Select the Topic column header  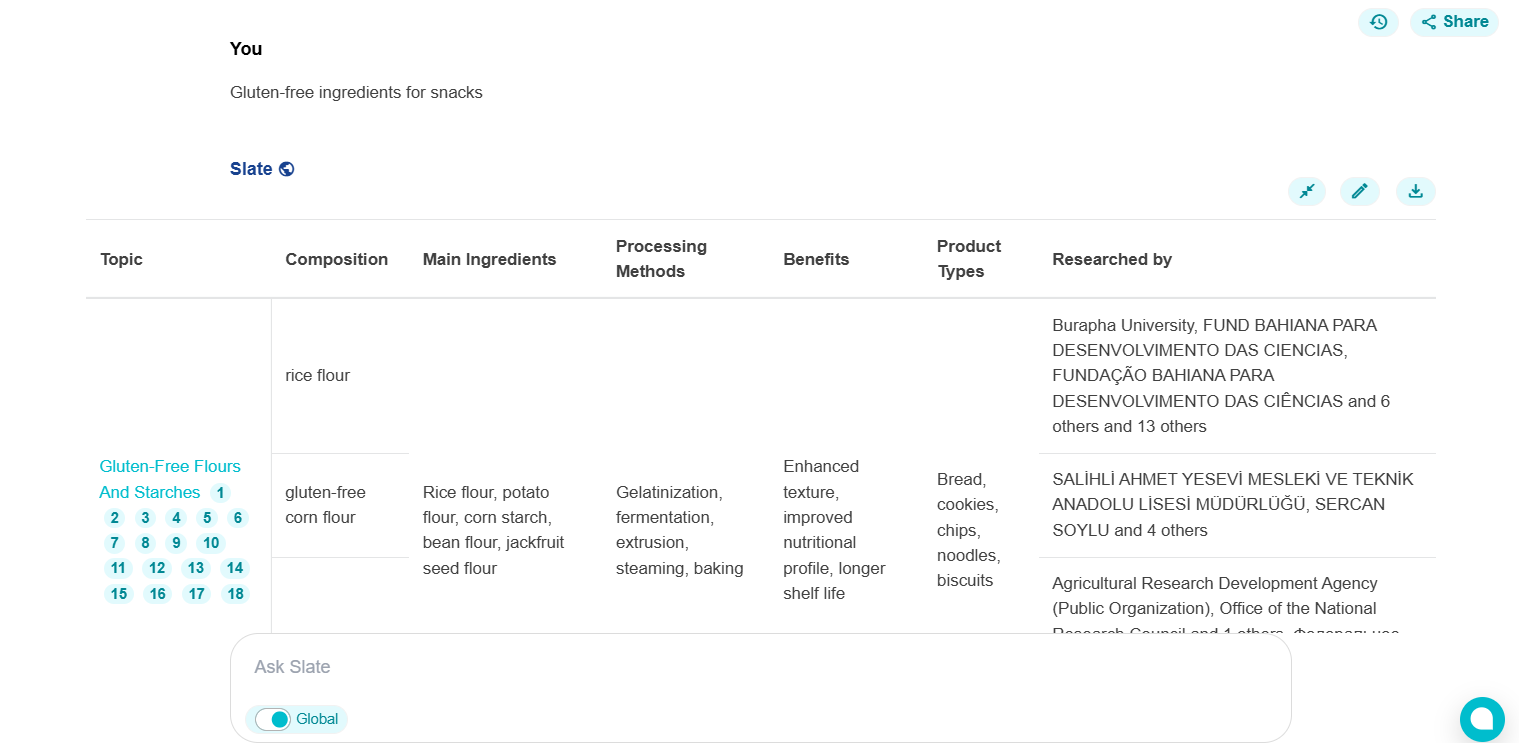[121, 258]
